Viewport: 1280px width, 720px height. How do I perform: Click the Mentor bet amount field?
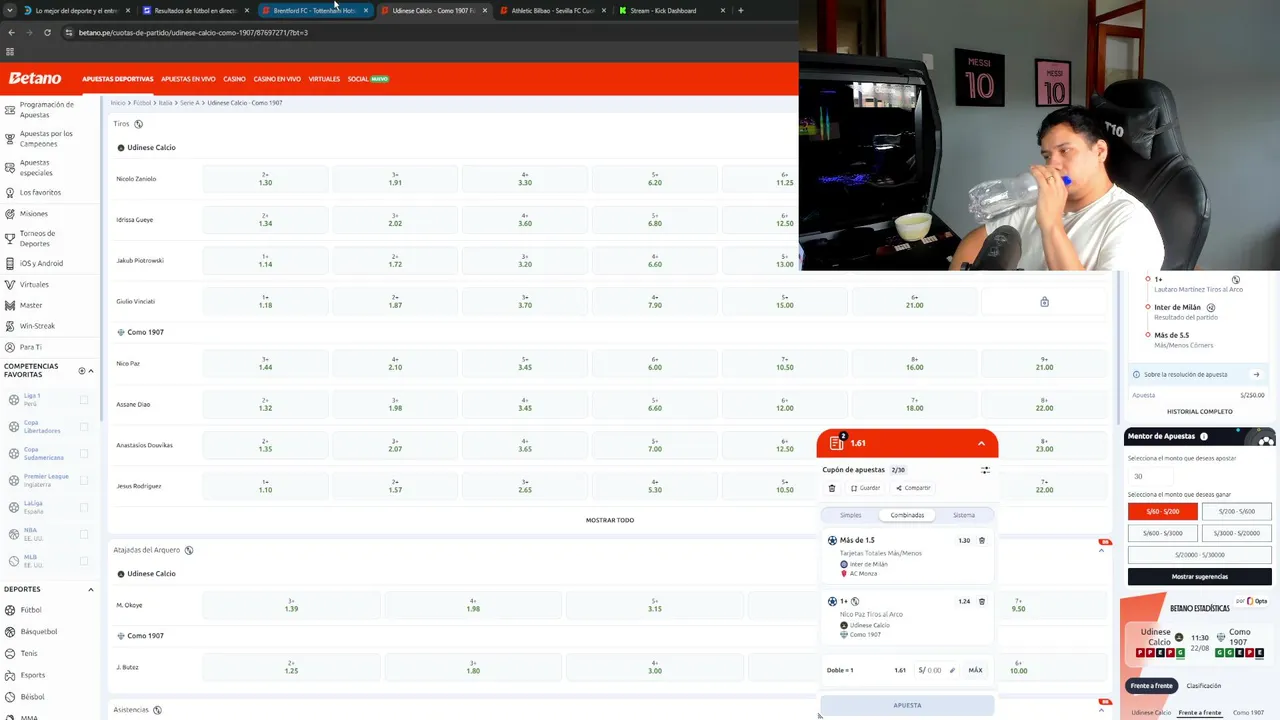pos(1151,476)
